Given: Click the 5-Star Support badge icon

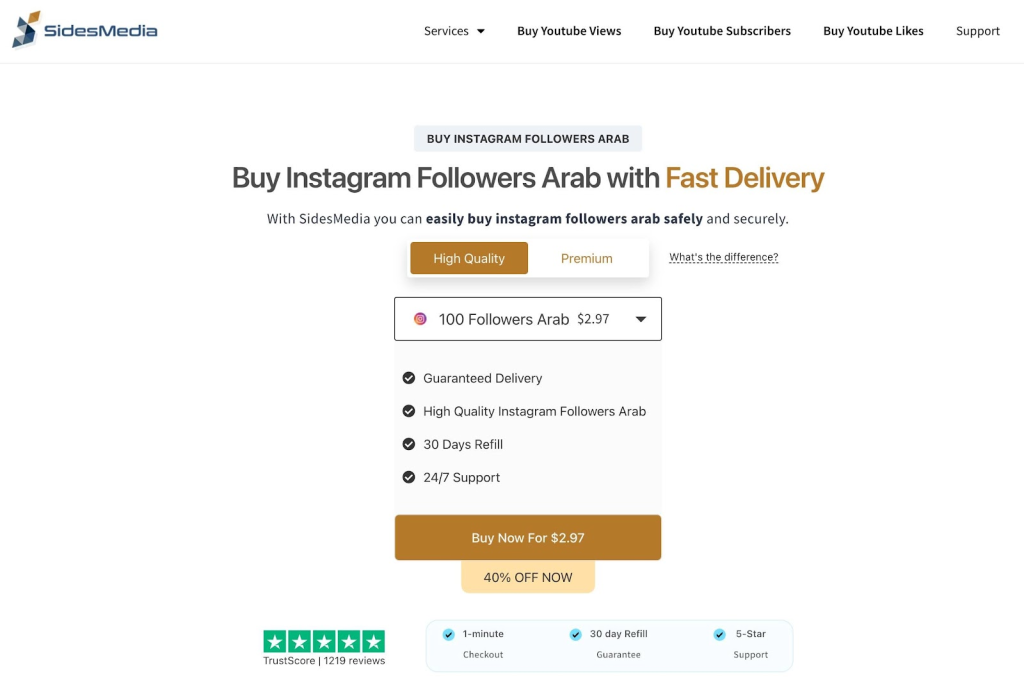Looking at the screenshot, I should (x=720, y=634).
